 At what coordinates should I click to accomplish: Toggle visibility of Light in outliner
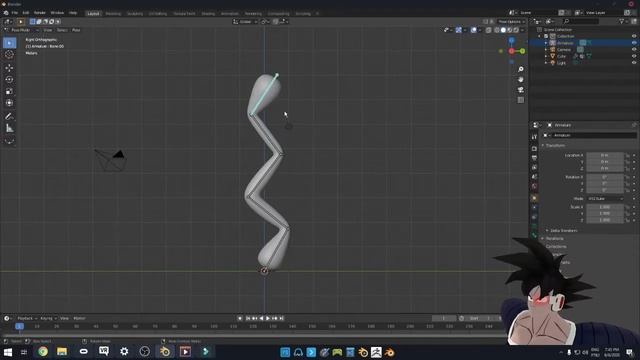pos(634,63)
